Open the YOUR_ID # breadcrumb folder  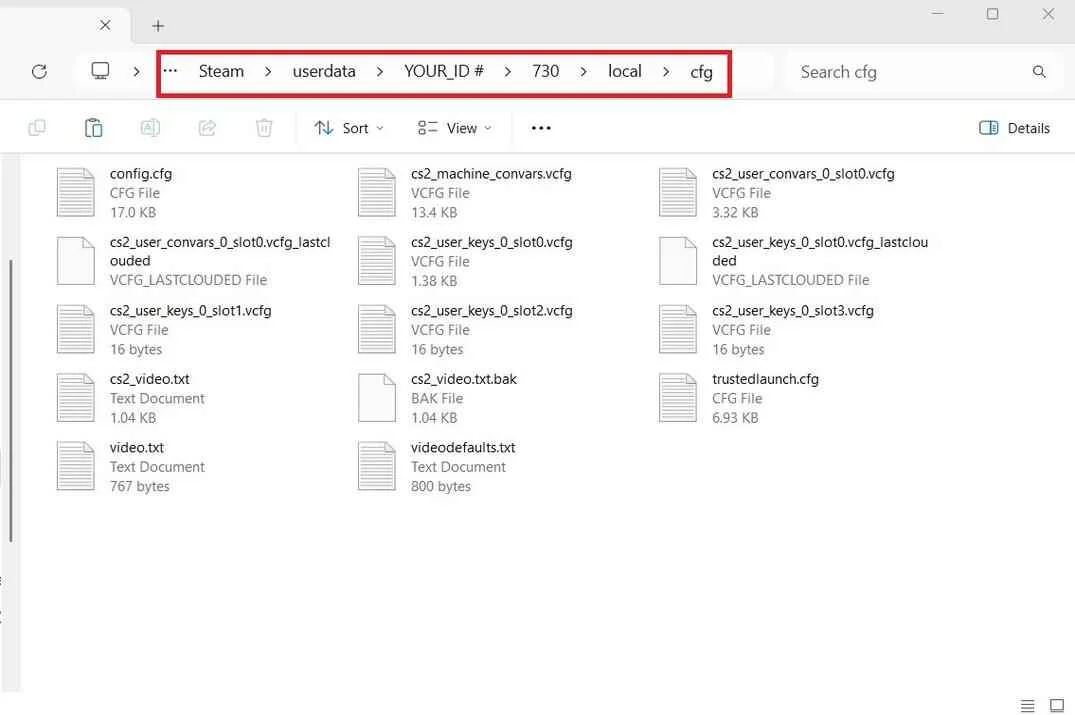point(444,71)
